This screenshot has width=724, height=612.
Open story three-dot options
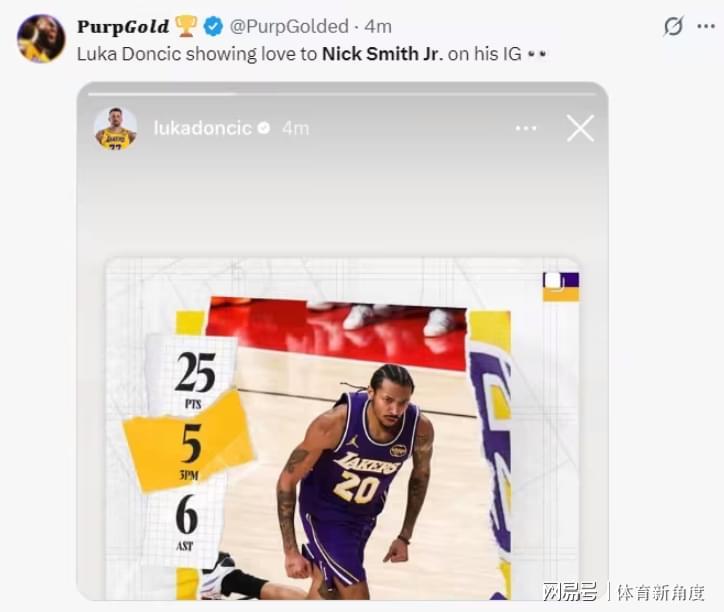526,128
